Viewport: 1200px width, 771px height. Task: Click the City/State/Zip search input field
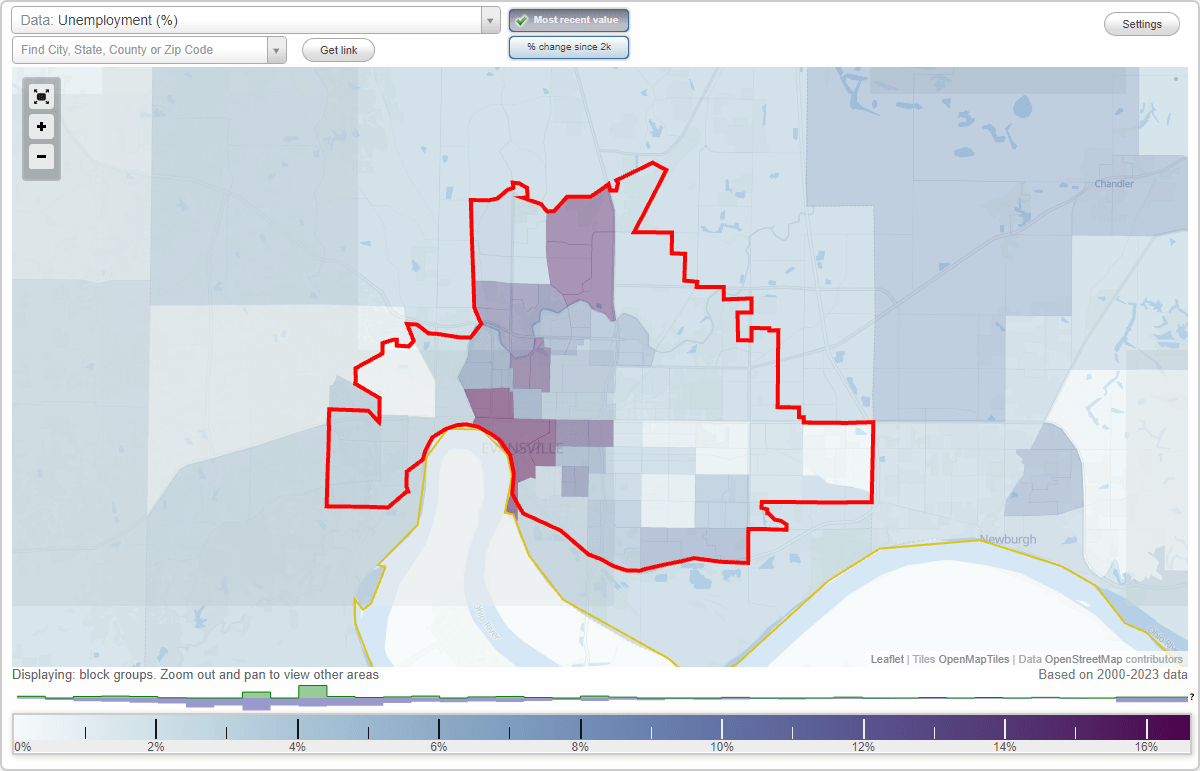pos(140,49)
